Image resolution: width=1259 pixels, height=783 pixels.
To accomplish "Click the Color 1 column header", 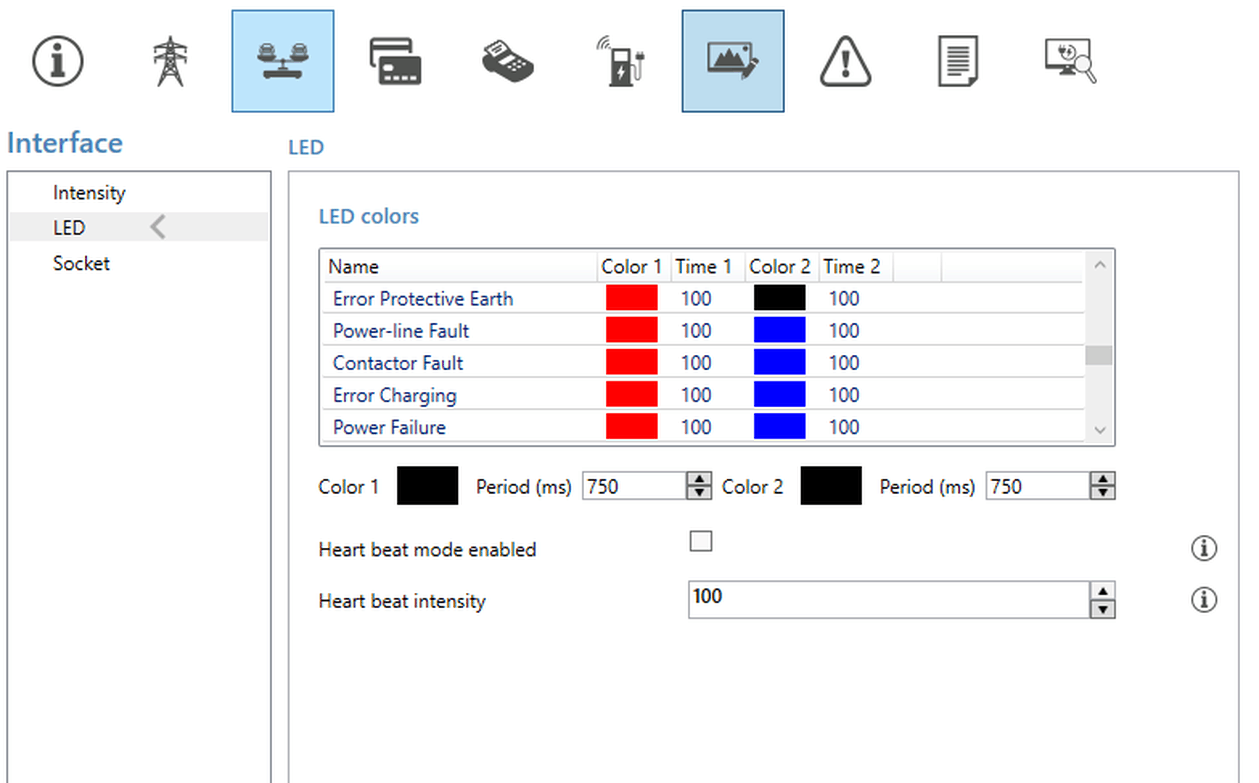I will click(632, 266).
